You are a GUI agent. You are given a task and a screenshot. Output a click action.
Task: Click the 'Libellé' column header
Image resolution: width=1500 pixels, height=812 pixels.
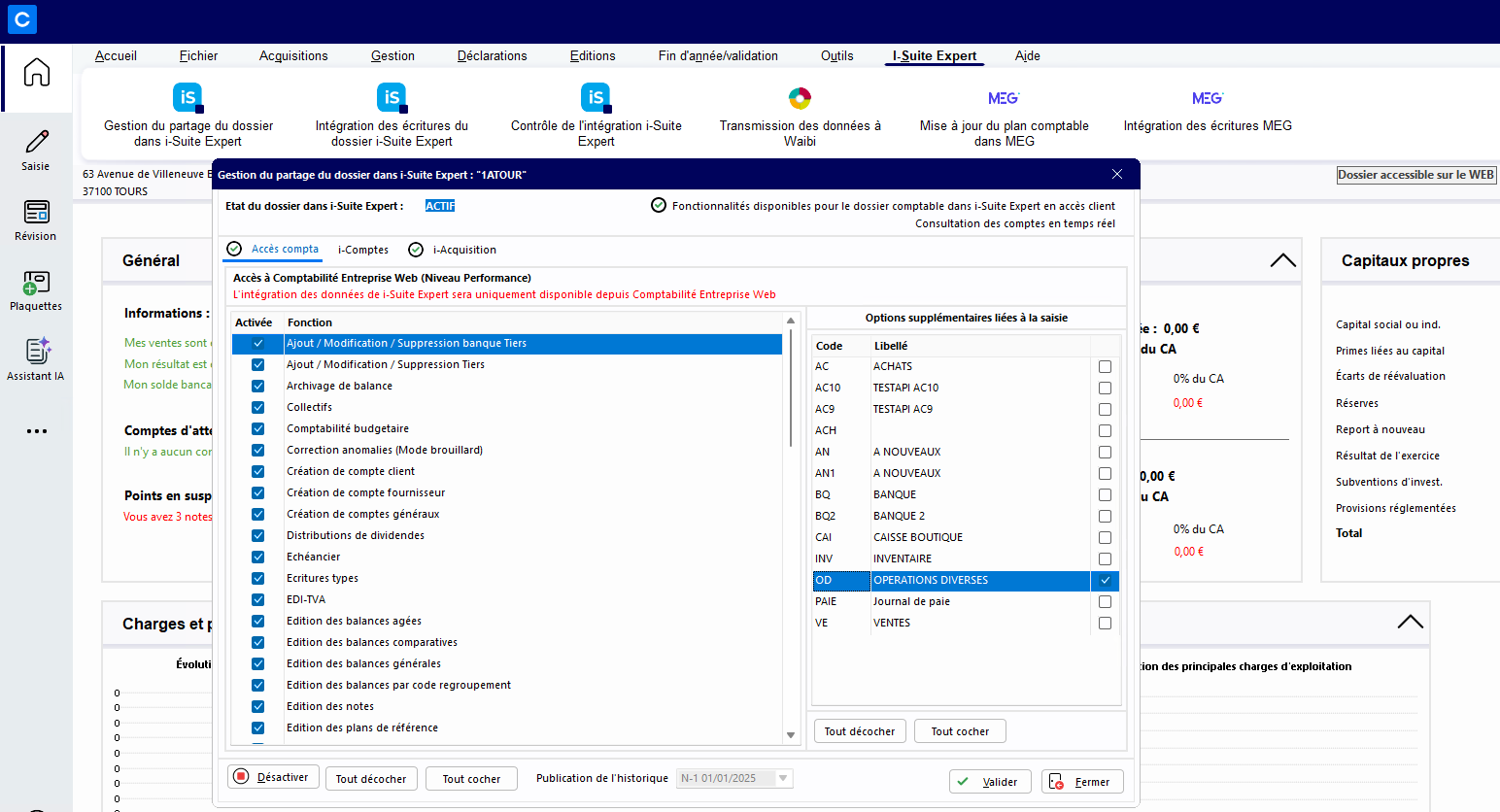[891, 346]
